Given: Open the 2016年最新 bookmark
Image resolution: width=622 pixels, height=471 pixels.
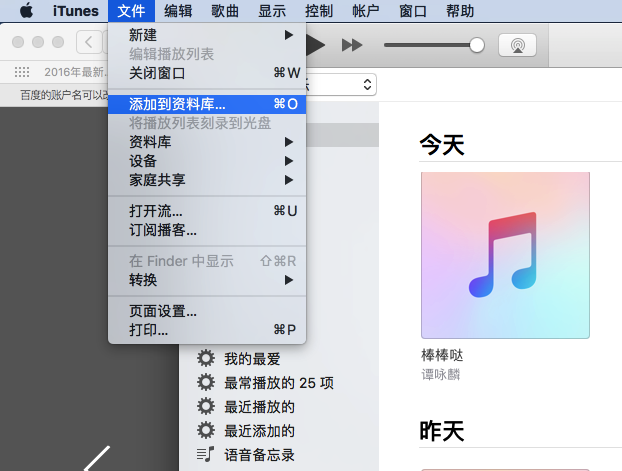Looking at the screenshot, I should [x=76, y=72].
